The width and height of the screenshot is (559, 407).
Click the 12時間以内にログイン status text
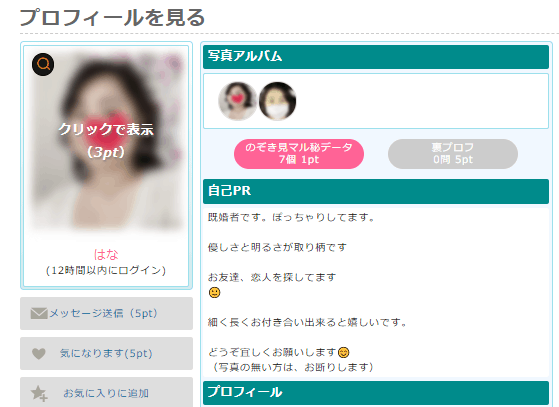click(x=106, y=271)
